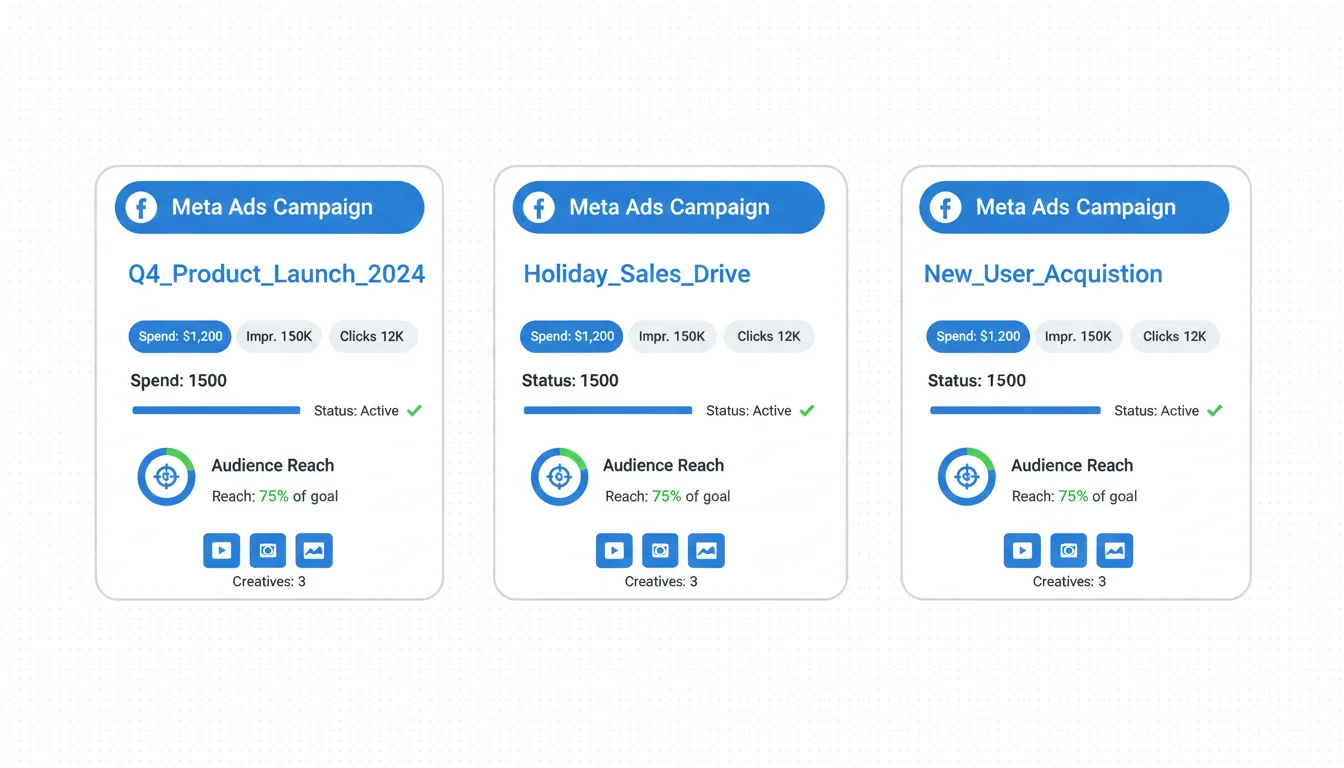This screenshot has height=768, width=1344.
Task: Click the image creative icon in Holiday_Sales_Drive card
Action: click(x=706, y=550)
